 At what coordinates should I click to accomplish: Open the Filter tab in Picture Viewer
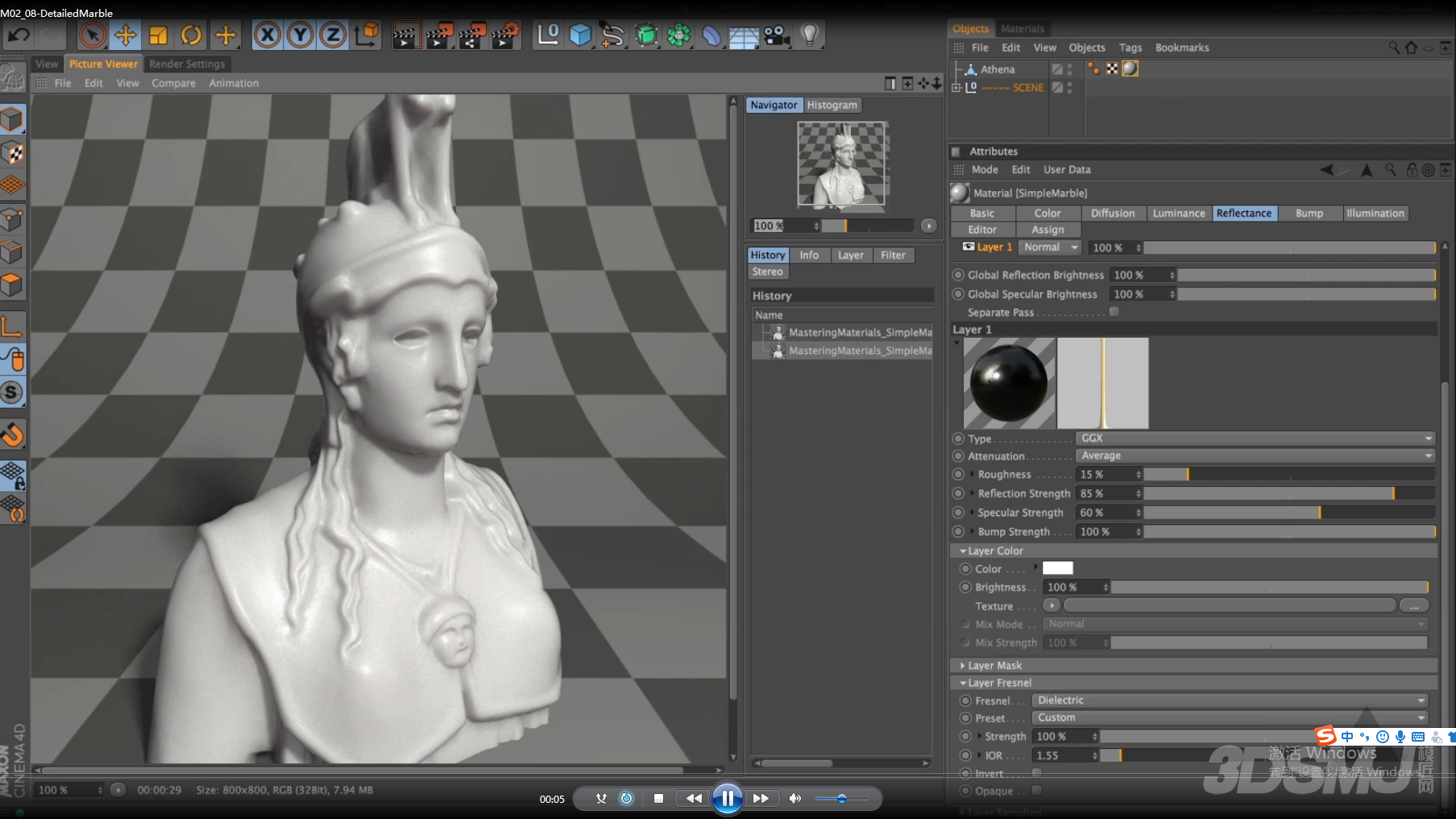[x=893, y=255]
